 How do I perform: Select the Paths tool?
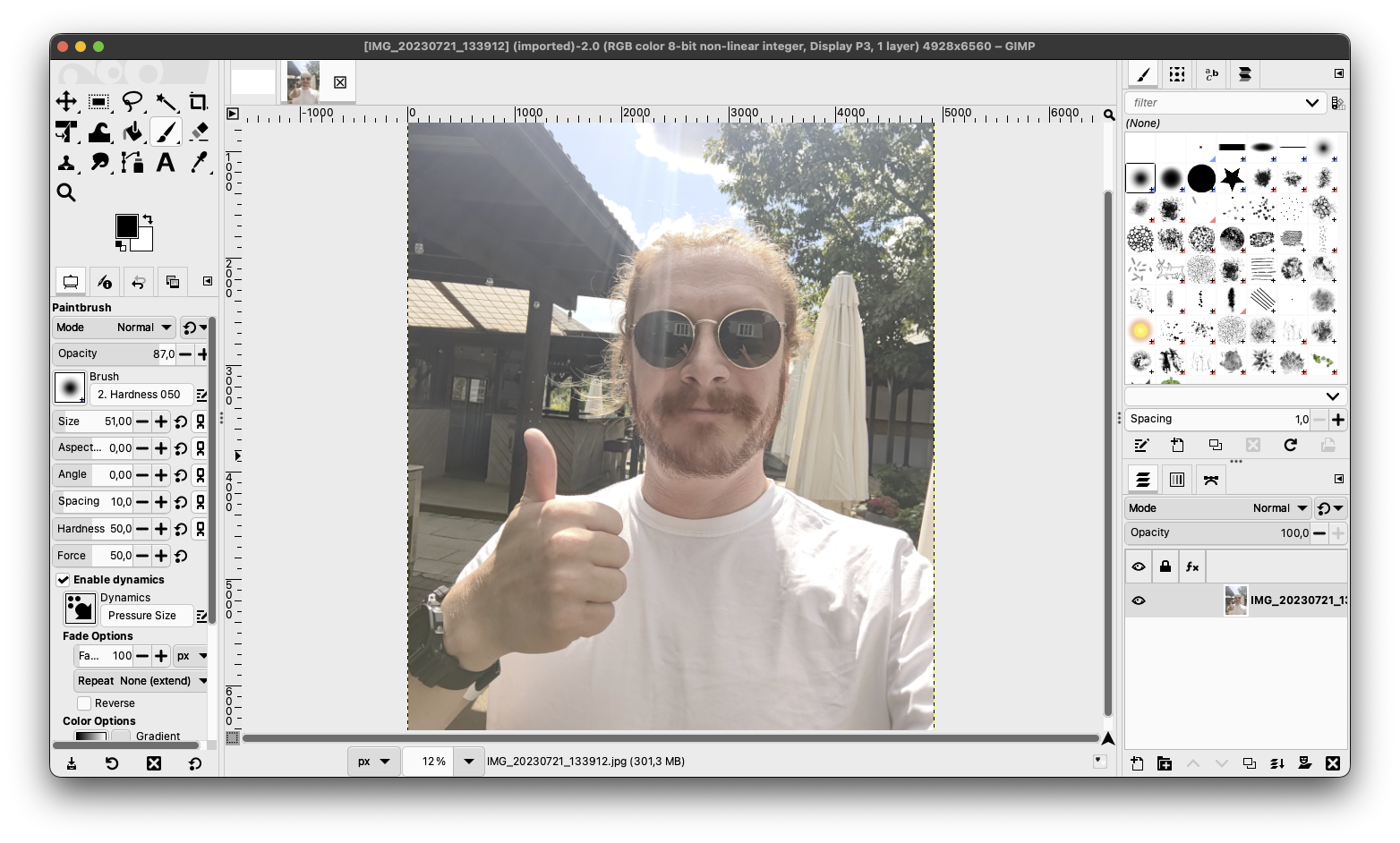(x=132, y=162)
